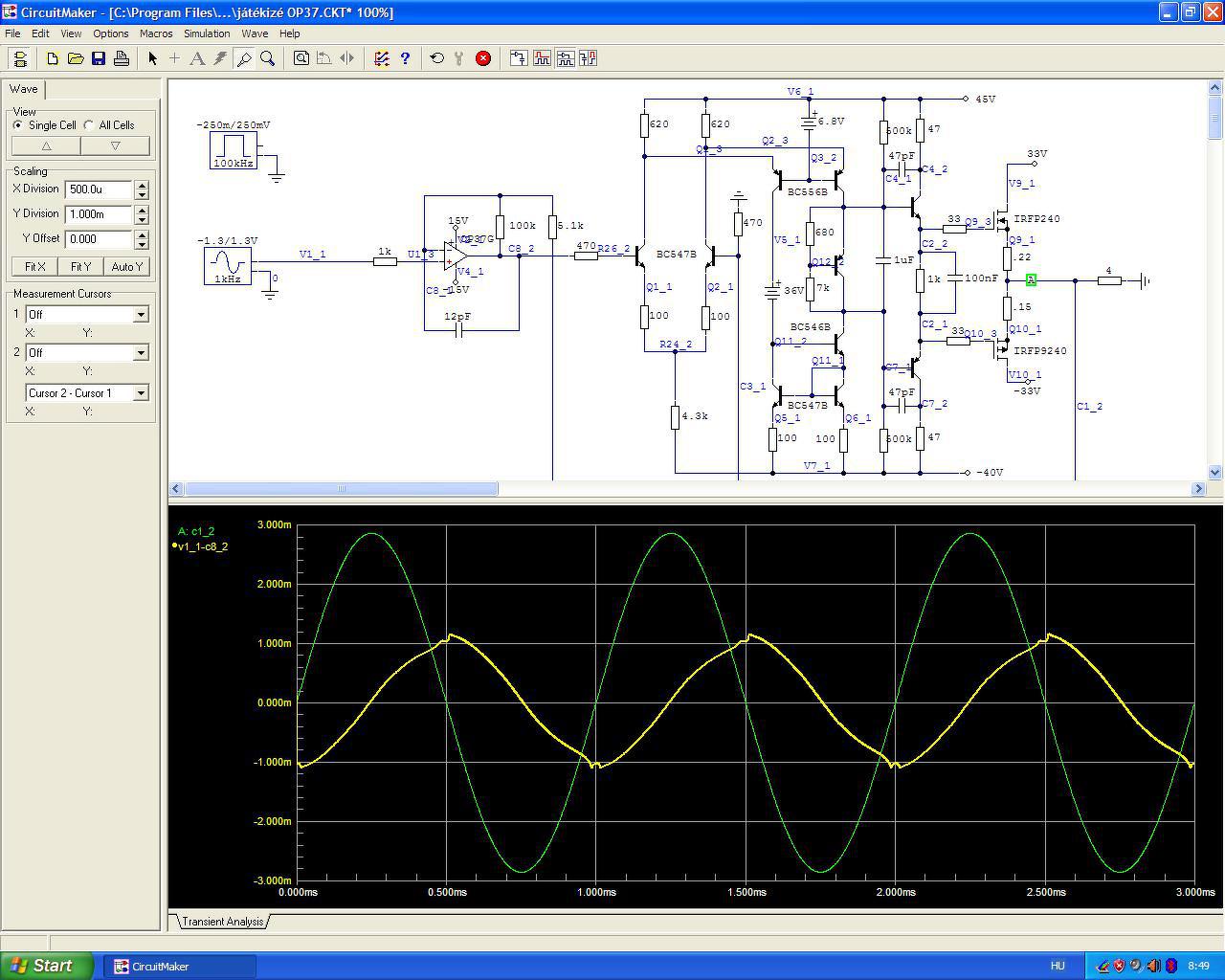This screenshot has height=980, width=1225.
Task: Click the Save floppy disk icon
Action: point(99,58)
